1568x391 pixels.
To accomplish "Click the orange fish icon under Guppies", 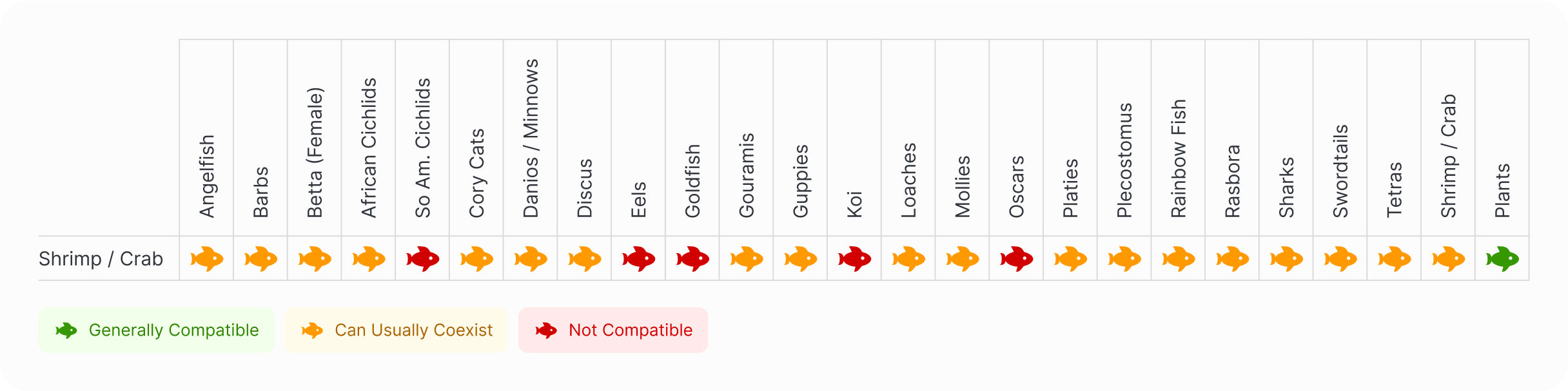I will click(800, 258).
